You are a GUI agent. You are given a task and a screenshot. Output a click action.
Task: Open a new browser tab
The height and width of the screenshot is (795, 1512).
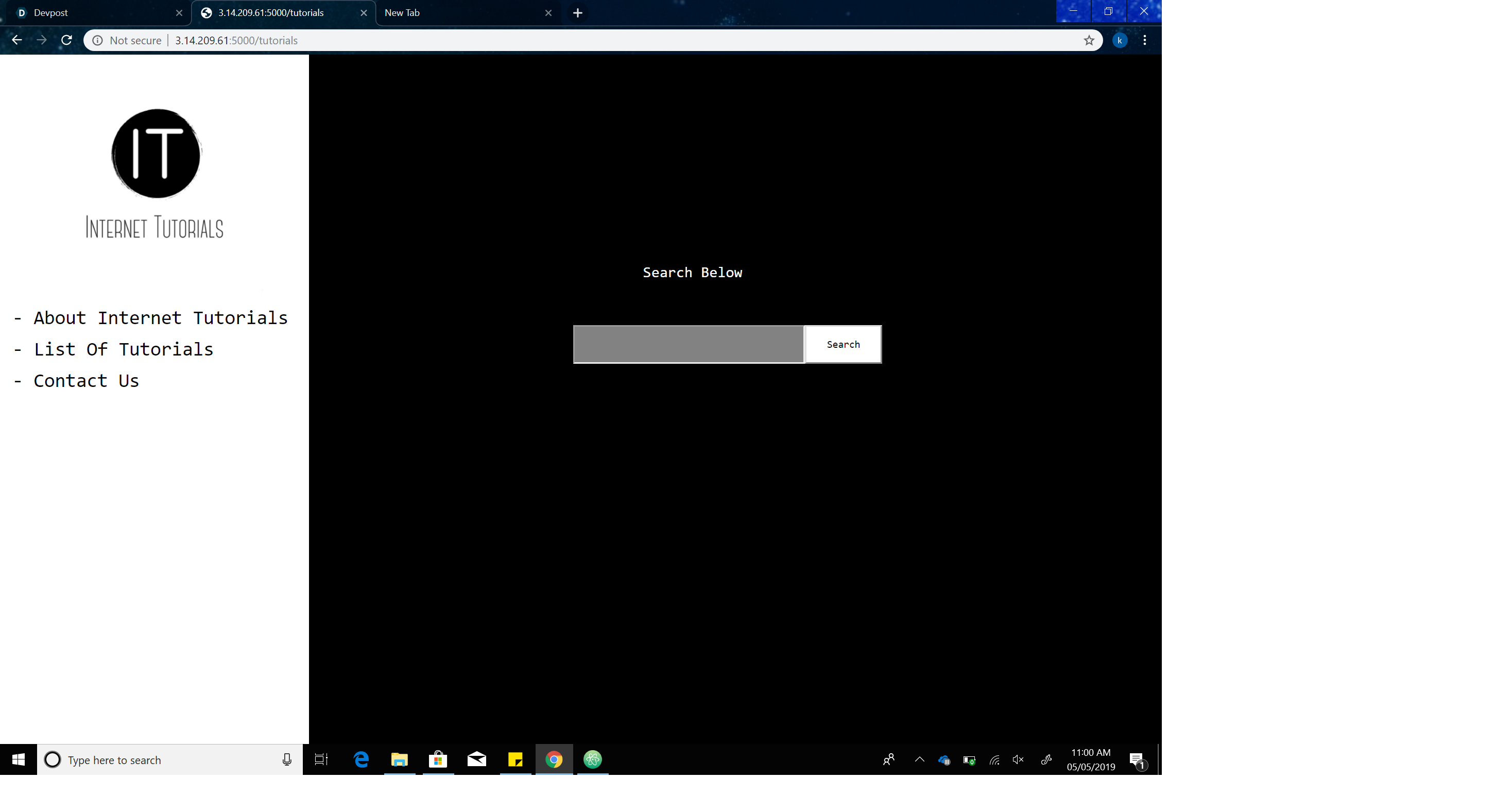[578, 13]
